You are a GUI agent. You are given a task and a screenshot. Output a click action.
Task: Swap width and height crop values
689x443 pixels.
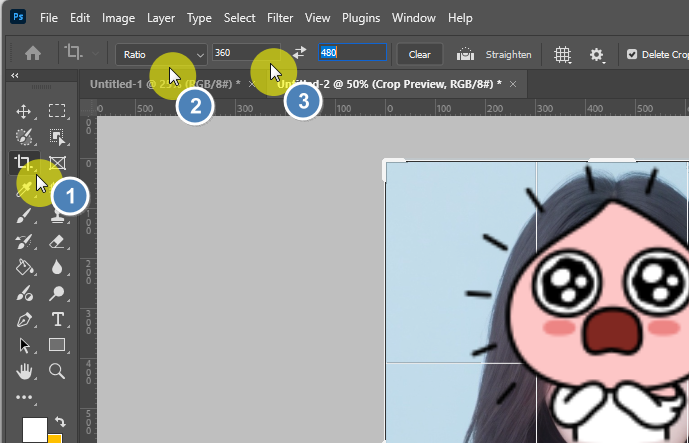click(x=299, y=53)
